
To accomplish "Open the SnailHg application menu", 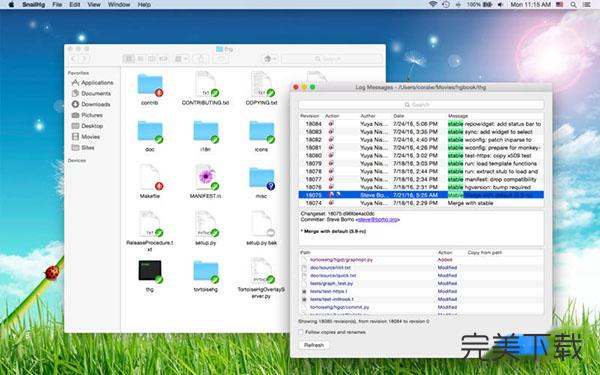I will (x=33, y=5).
